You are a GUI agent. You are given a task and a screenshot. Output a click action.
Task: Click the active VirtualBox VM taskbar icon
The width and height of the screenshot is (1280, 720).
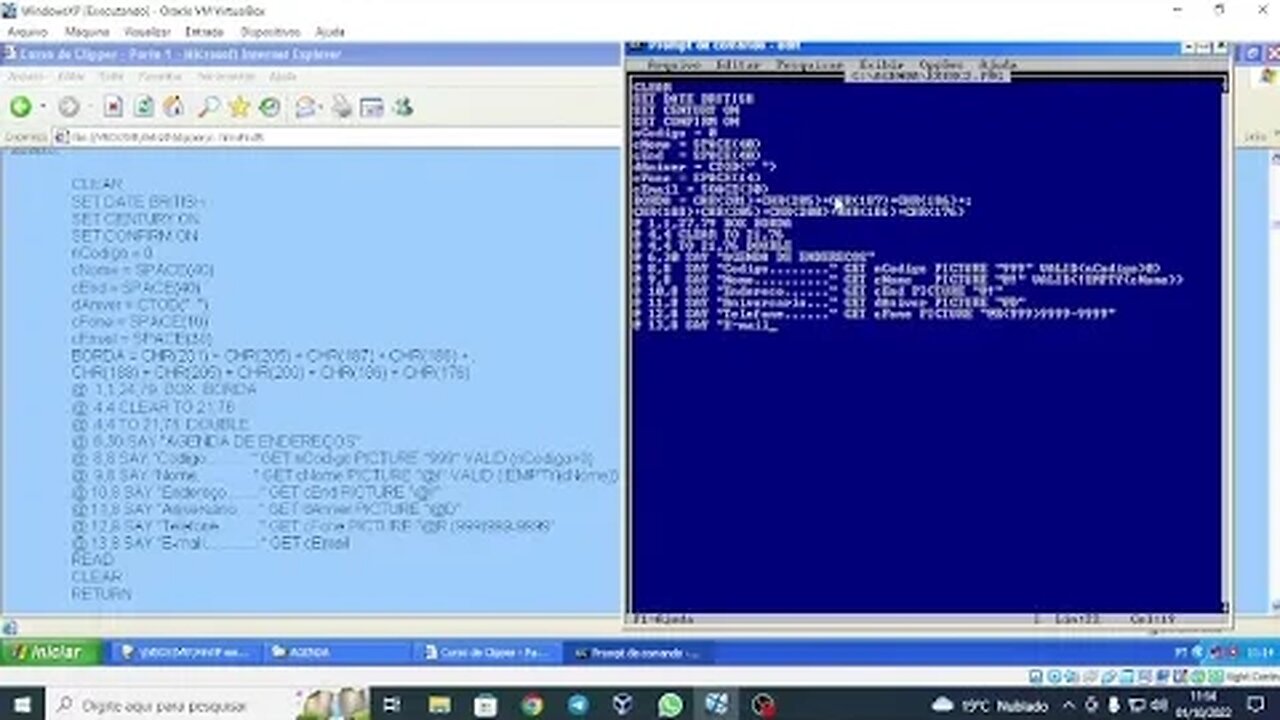717,705
